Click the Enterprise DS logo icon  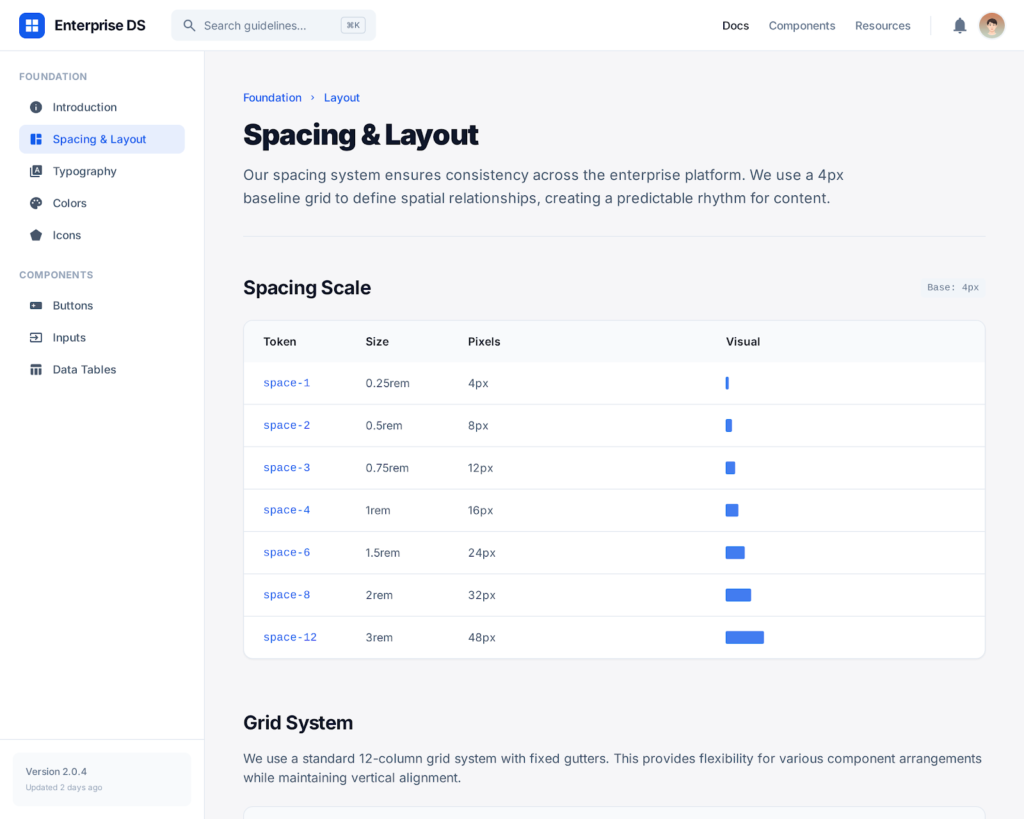click(32, 25)
